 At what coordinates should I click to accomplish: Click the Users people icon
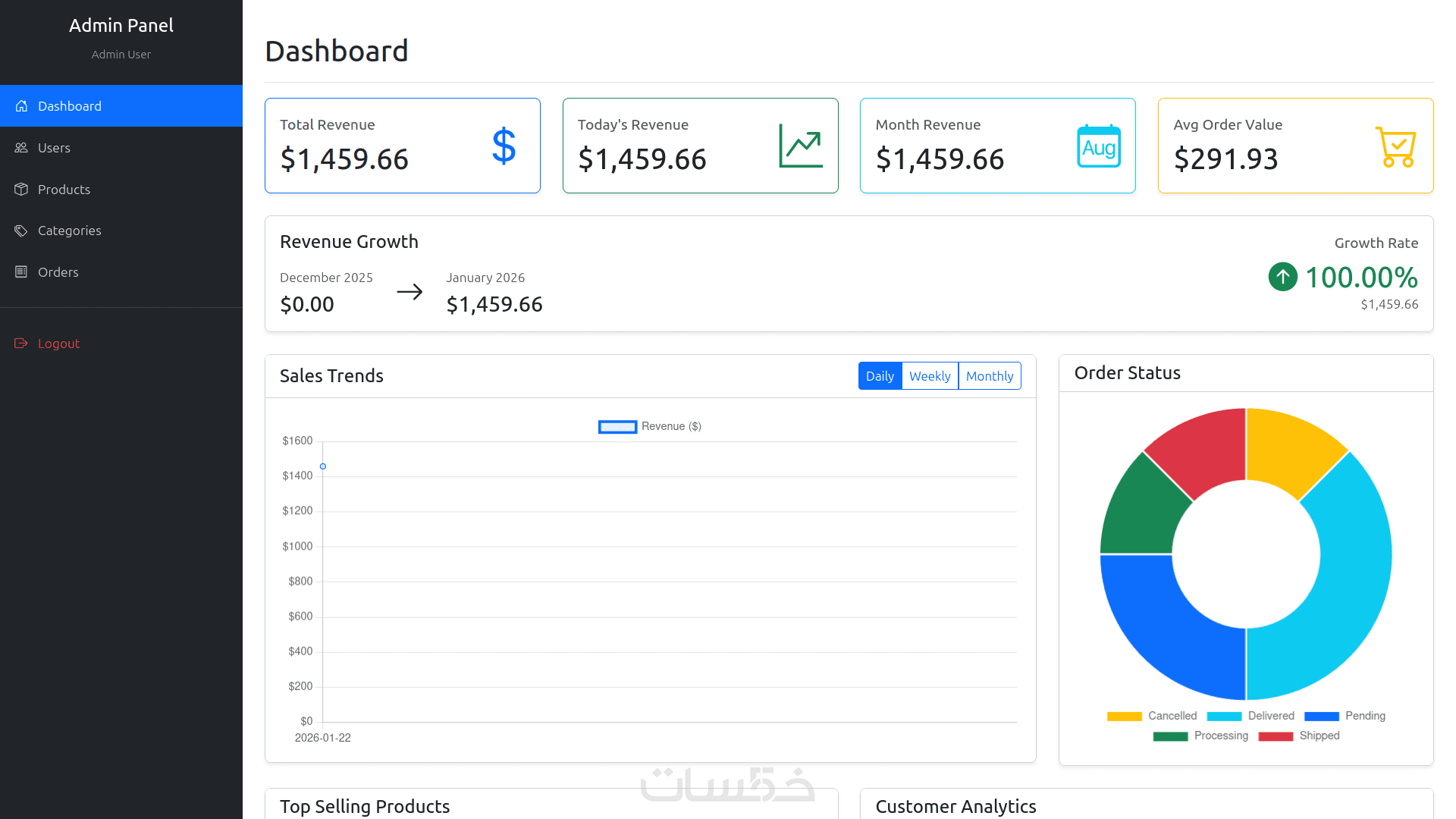point(21,148)
